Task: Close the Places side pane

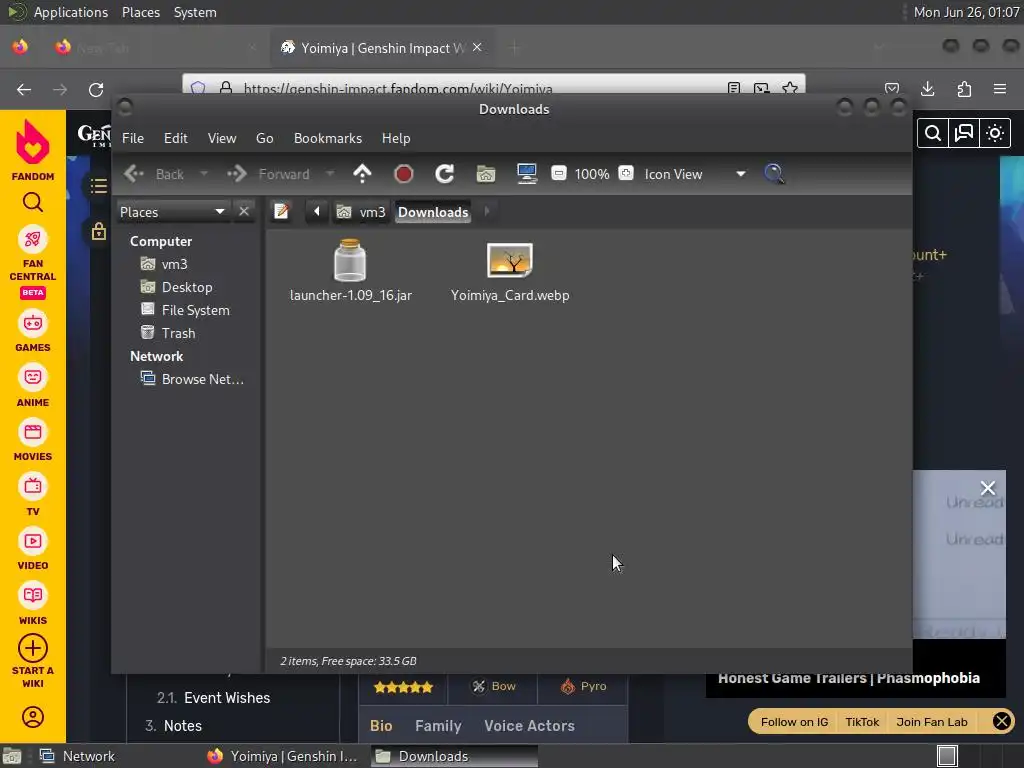Action: (244, 212)
